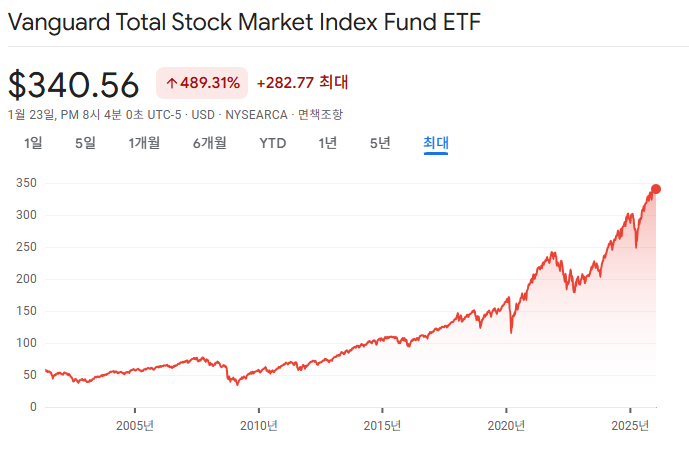Screen dimensions: 689x452
Task: Click the 489.31% gain badge
Action: [202, 83]
